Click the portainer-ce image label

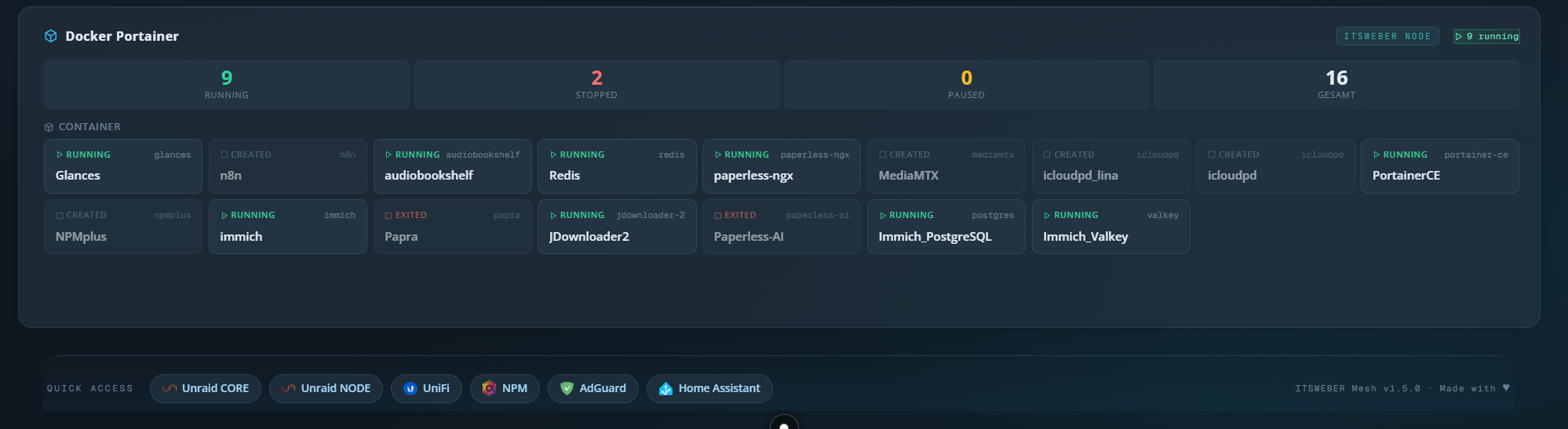(1476, 155)
